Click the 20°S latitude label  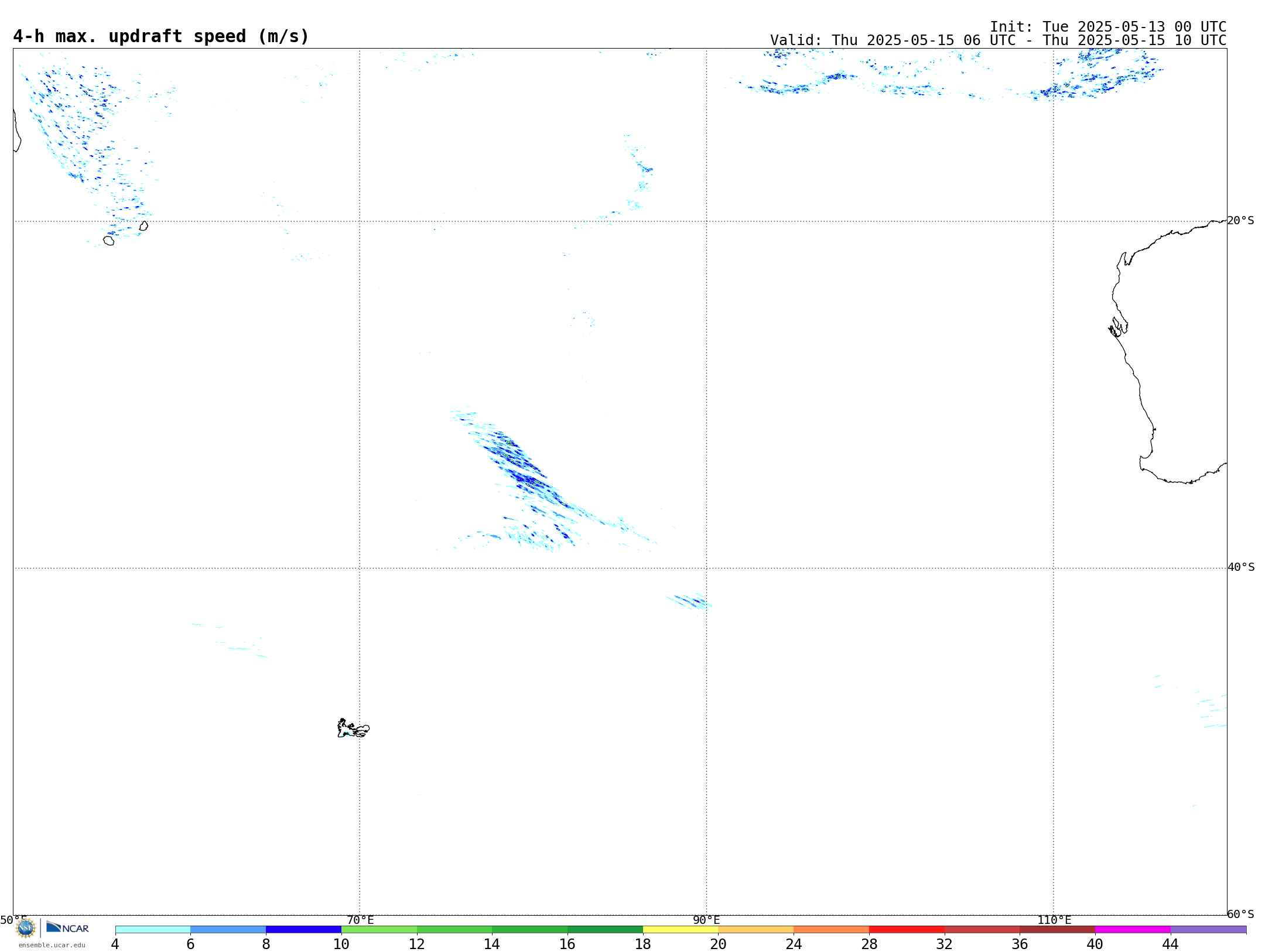pyautogui.click(x=1240, y=221)
